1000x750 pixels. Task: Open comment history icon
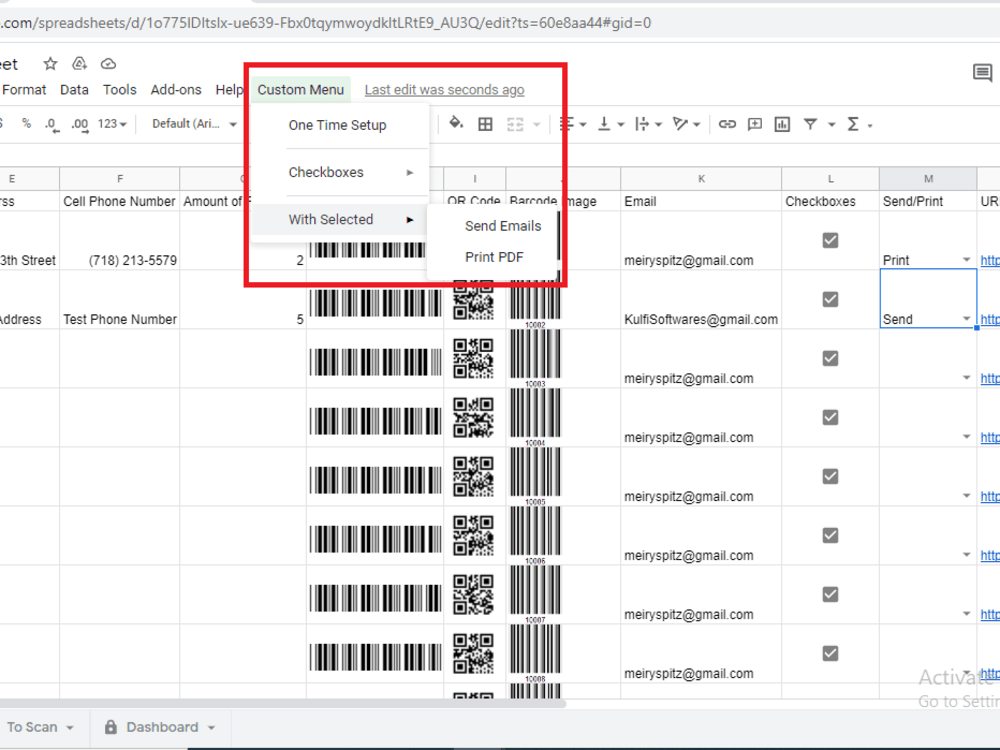point(982,73)
